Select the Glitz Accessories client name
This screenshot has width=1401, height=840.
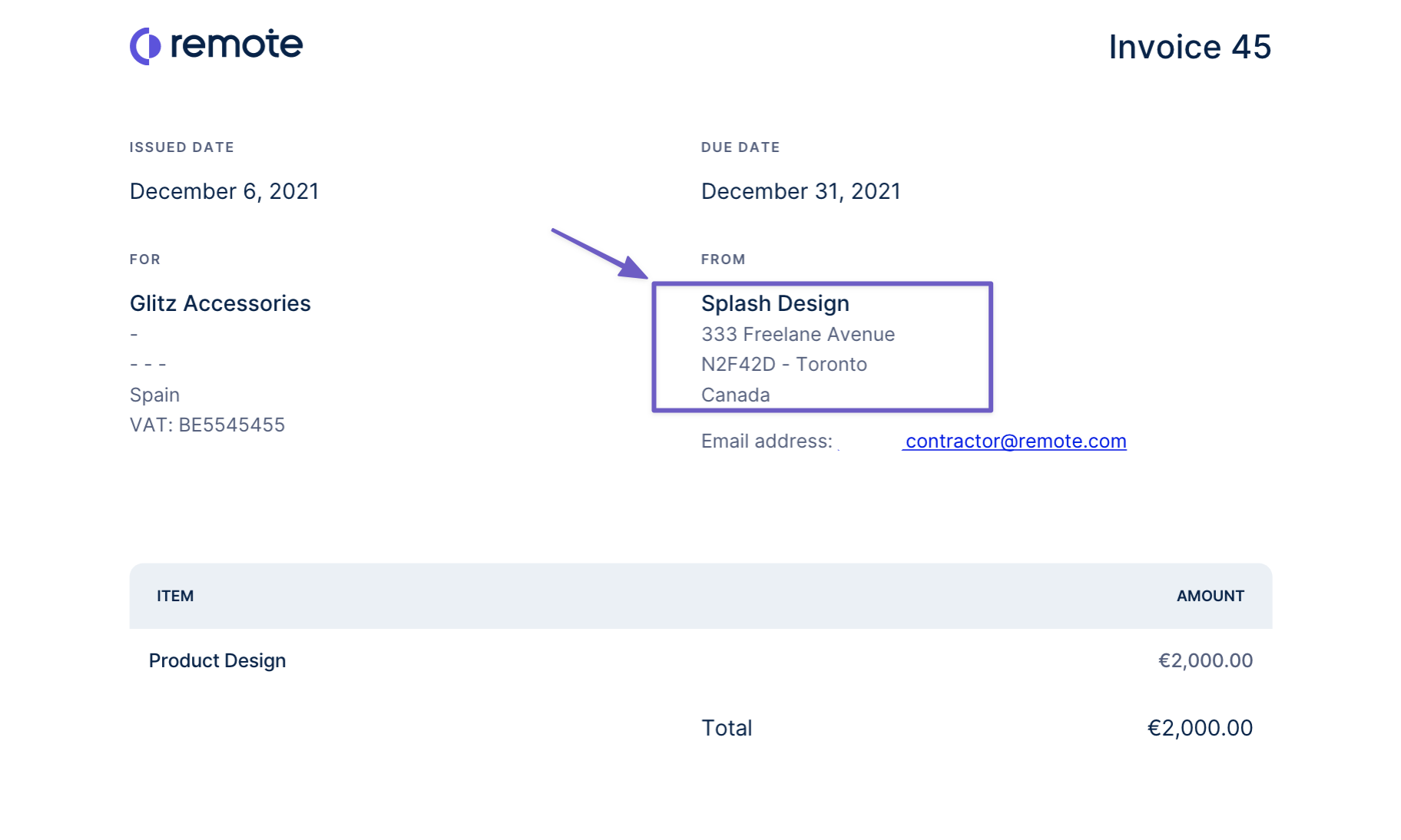pos(220,303)
